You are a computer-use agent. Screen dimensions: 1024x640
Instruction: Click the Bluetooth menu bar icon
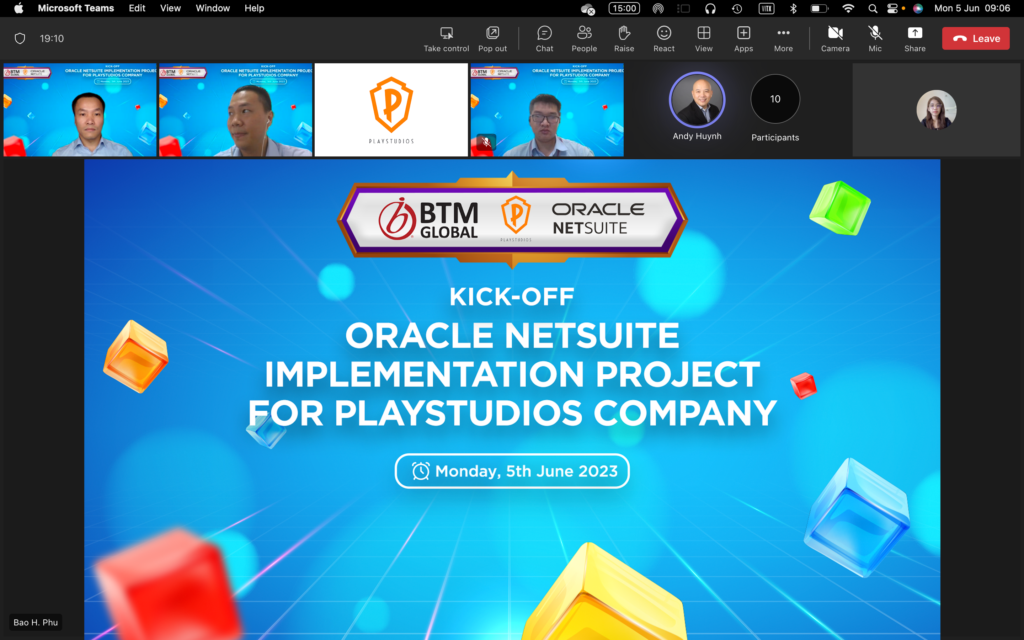[x=793, y=8]
